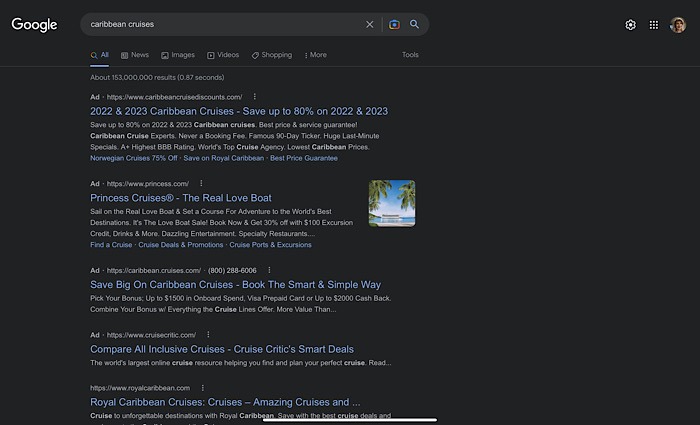Clear the search box with the X icon
Viewport: 700px width, 425px height.
[370, 25]
